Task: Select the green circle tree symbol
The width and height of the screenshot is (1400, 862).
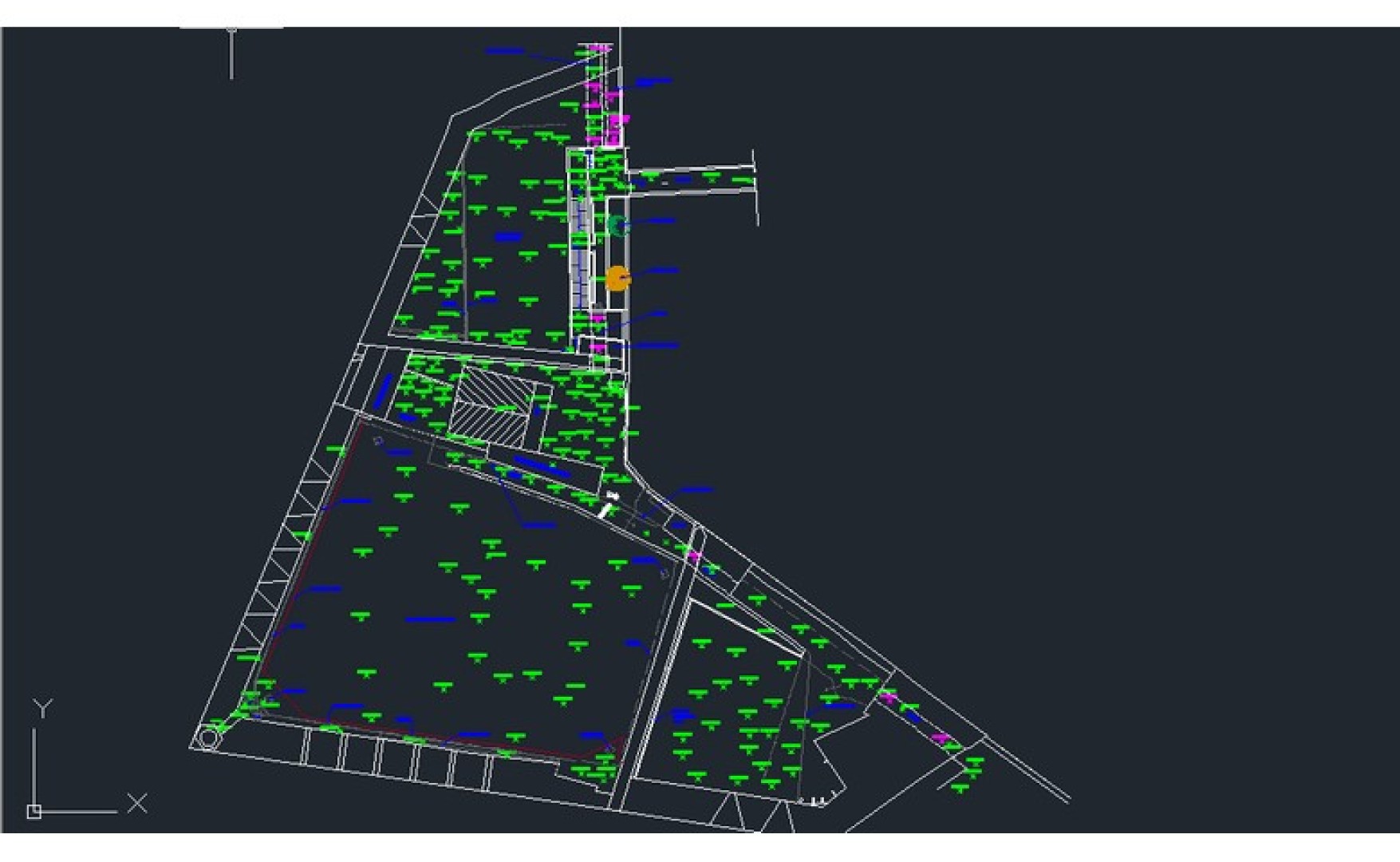Action: tap(617, 226)
